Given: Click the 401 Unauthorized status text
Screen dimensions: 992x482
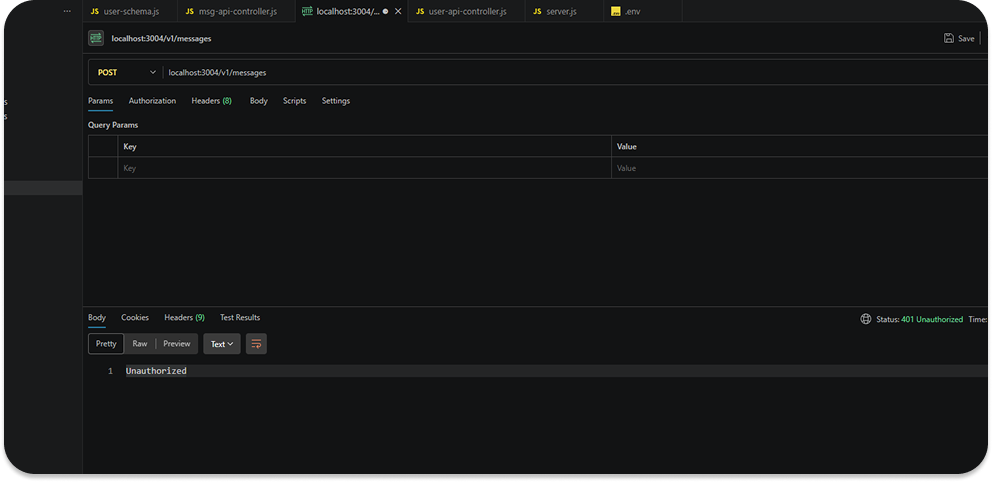Looking at the screenshot, I should click(932, 319).
